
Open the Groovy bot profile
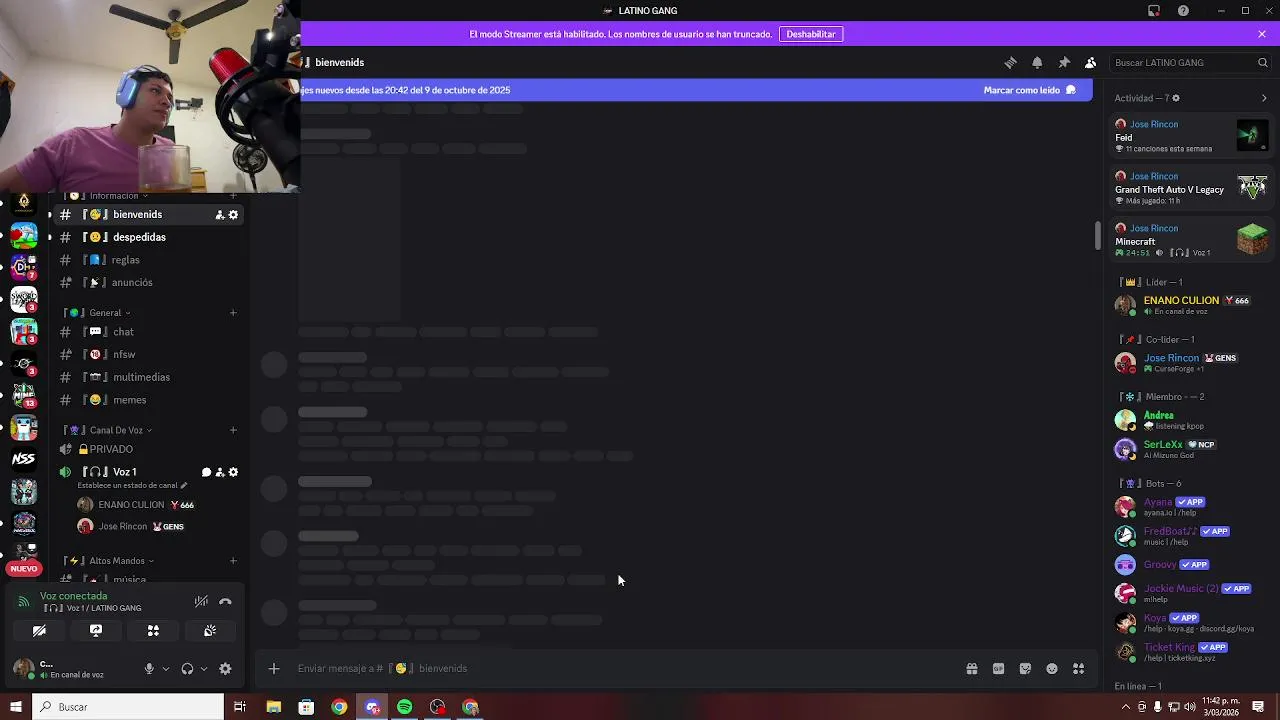tap(1191, 564)
